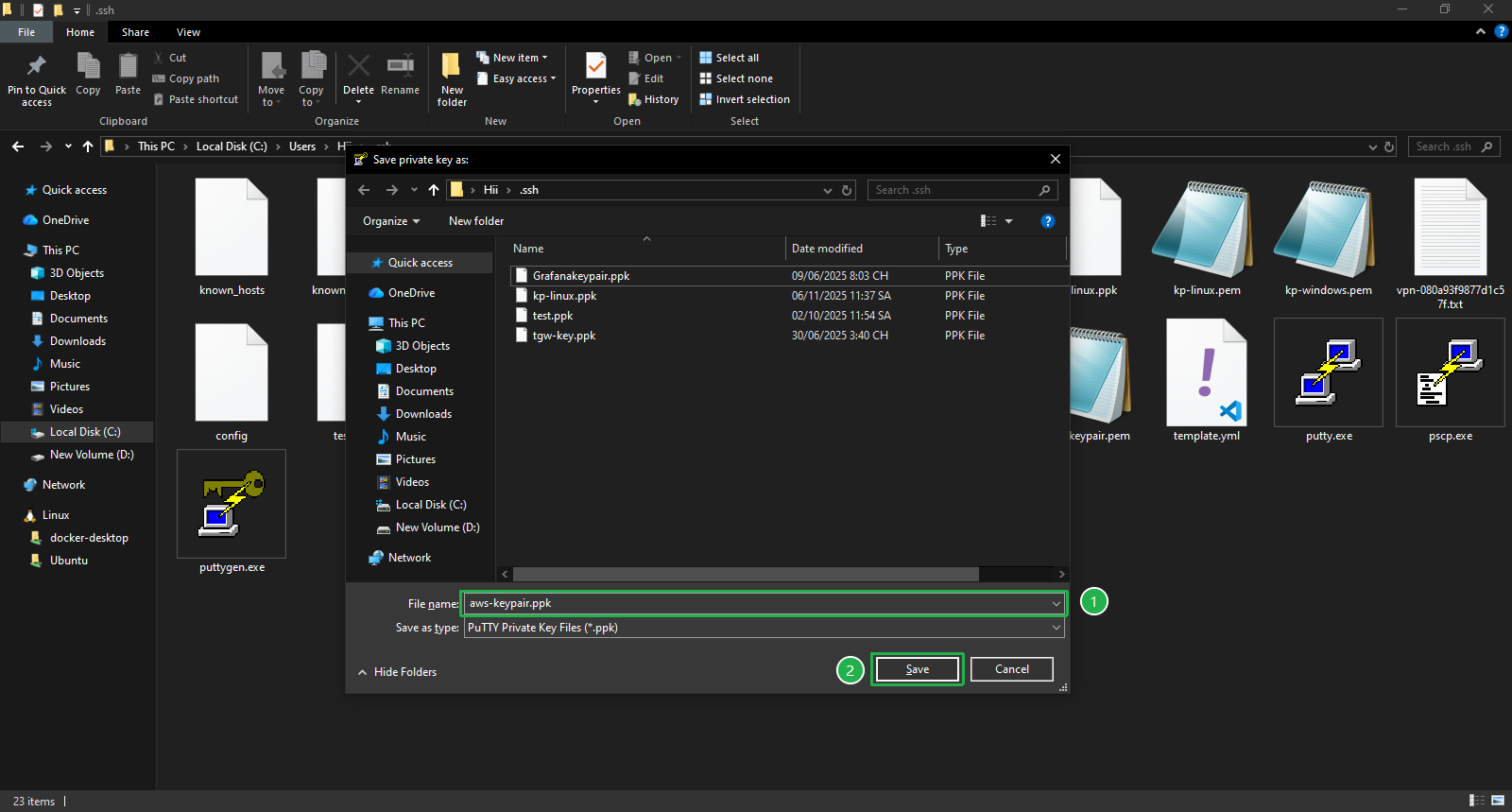Click Copy path in the ribbon
Screen dimensions: 1512x812
pyautogui.click(x=186, y=78)
